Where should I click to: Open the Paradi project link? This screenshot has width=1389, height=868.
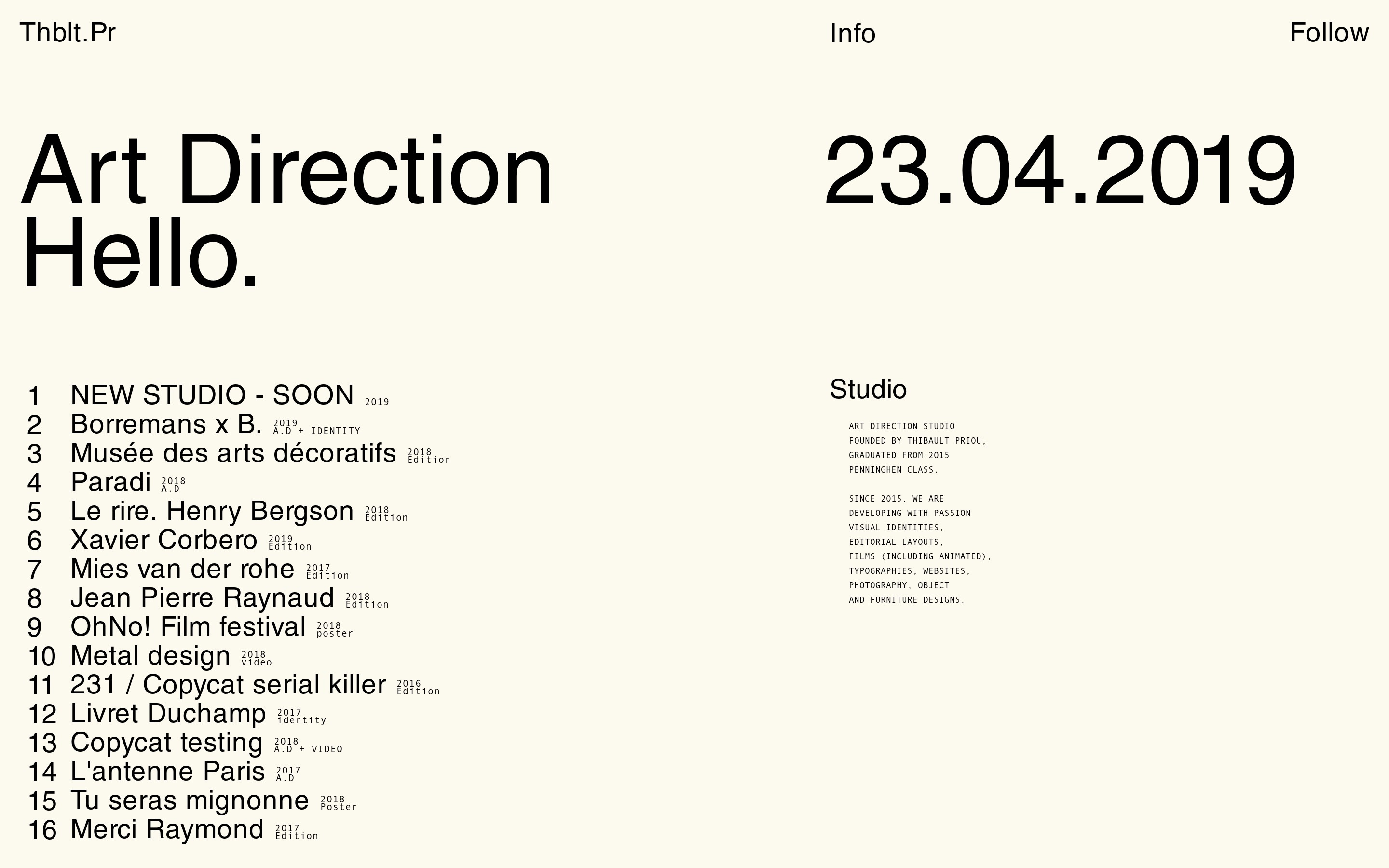111,482
